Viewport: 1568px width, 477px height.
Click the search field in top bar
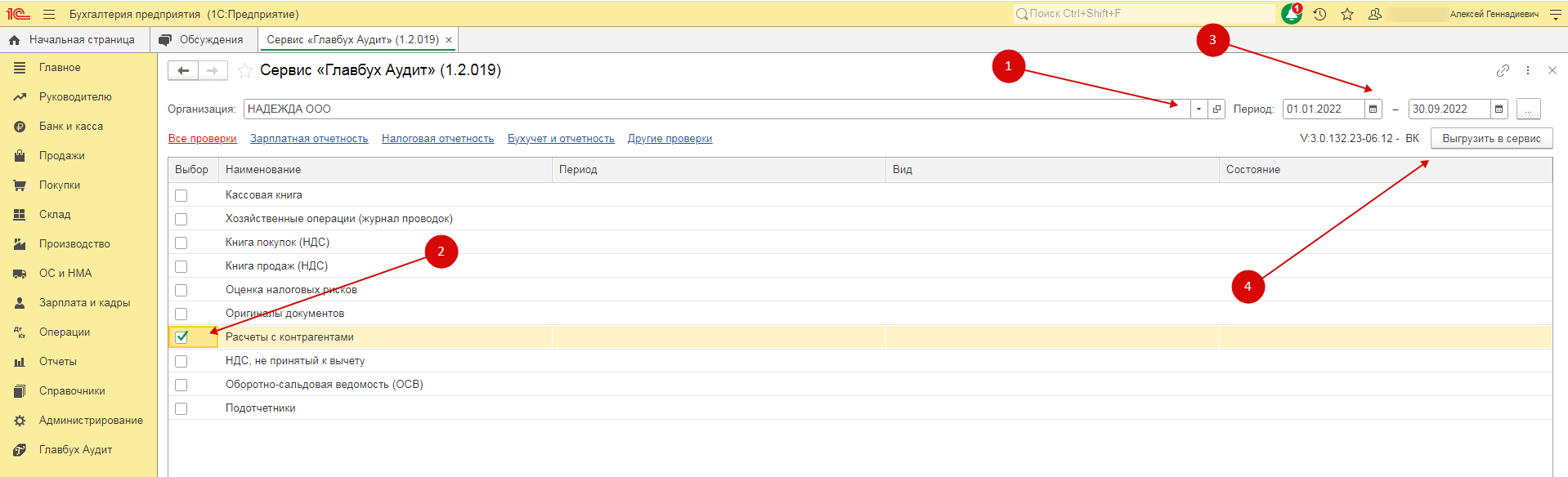click(1145, 14)
